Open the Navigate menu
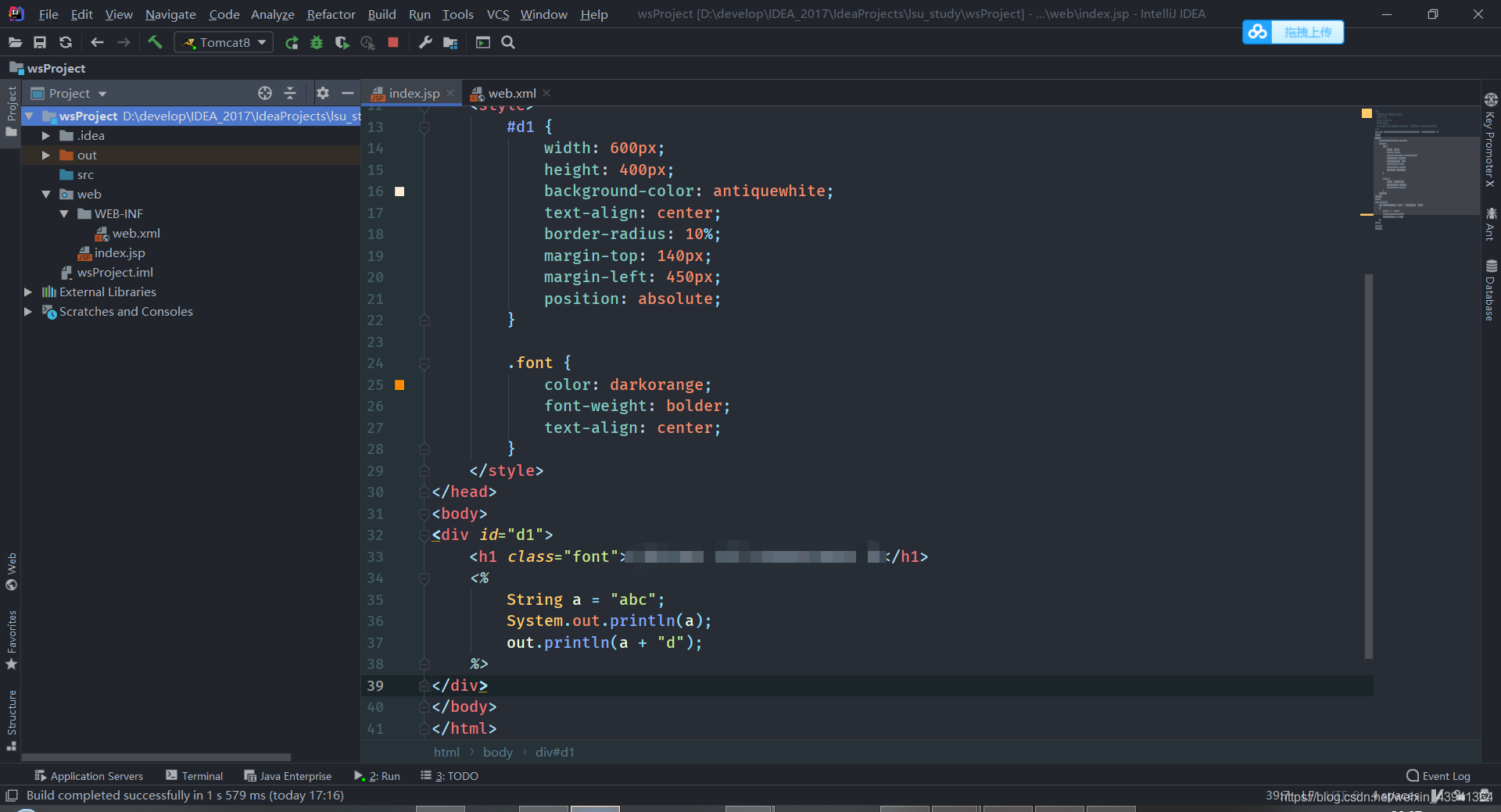1501x812 pixels. click(x=170, y=14)
